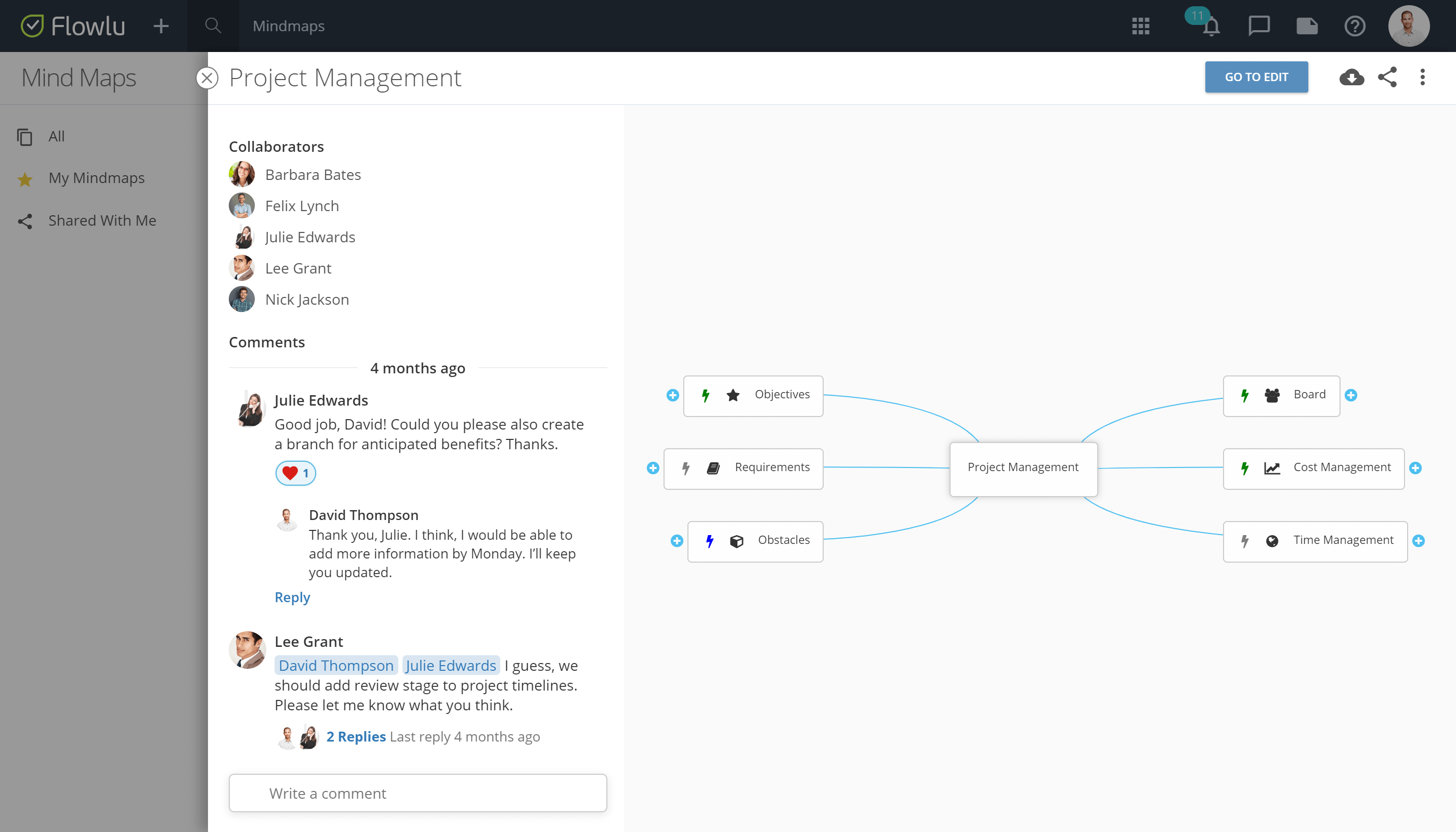
Task: Select Shared With Me in sidebar
Action: pos(102,220)
